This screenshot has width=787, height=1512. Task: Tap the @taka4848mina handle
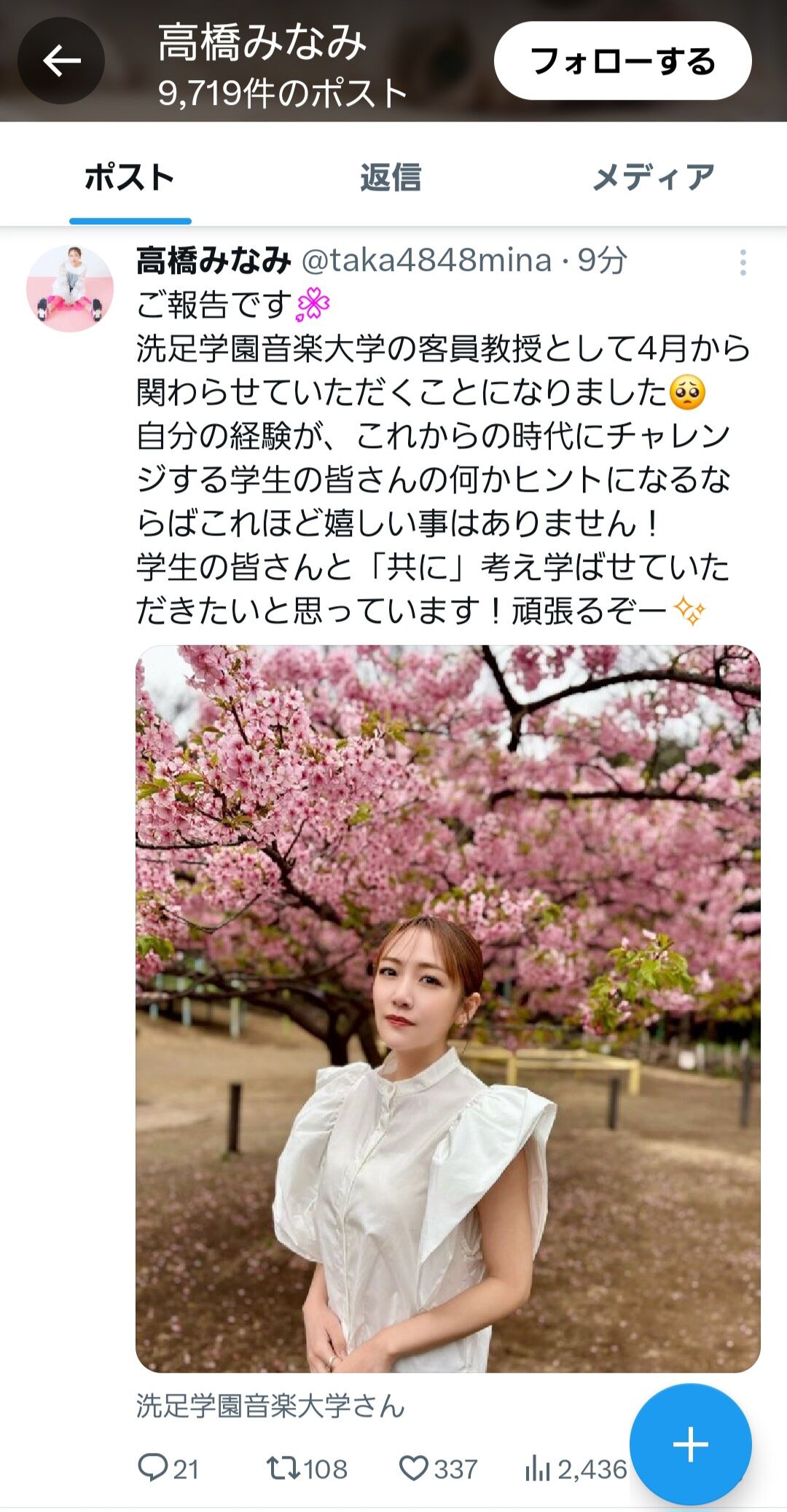[426, 260]
